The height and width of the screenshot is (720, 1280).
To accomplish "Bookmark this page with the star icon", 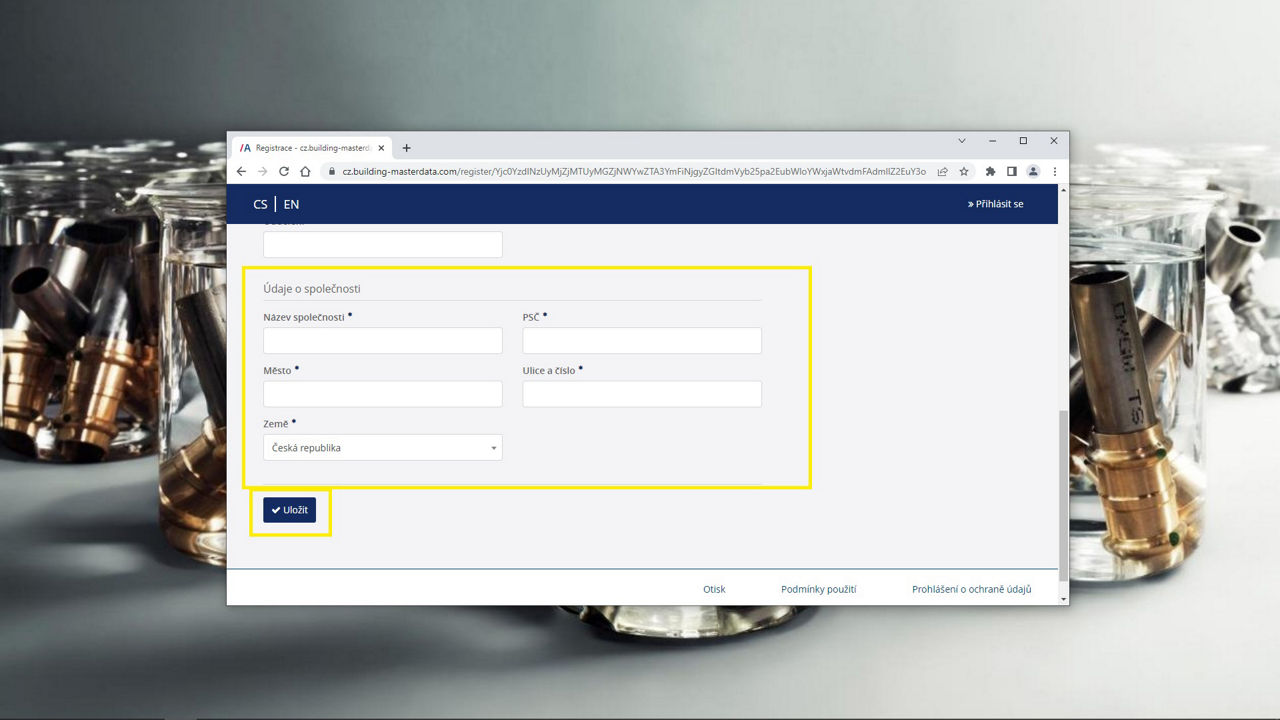I will click(x=964, y=171).
